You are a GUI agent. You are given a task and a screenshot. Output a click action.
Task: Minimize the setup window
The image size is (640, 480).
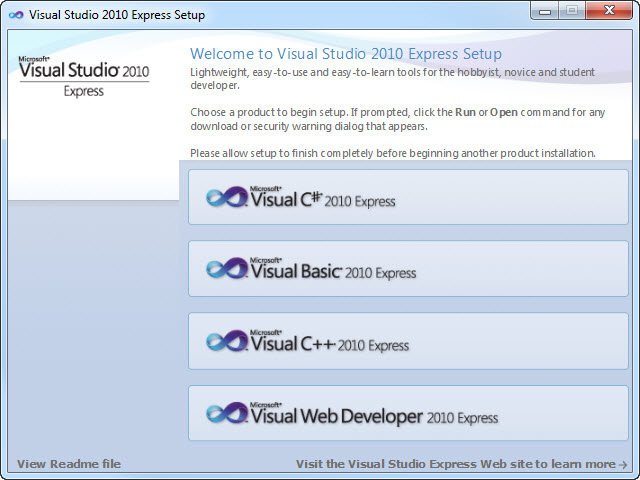[545, 11]
